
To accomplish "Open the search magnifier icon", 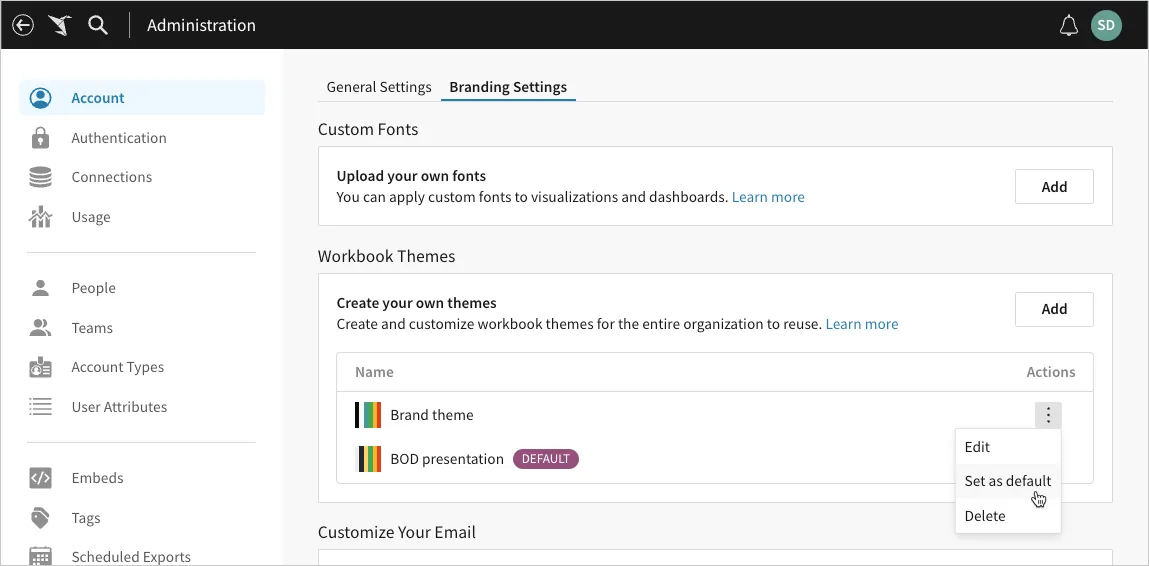I will (97, 26).
